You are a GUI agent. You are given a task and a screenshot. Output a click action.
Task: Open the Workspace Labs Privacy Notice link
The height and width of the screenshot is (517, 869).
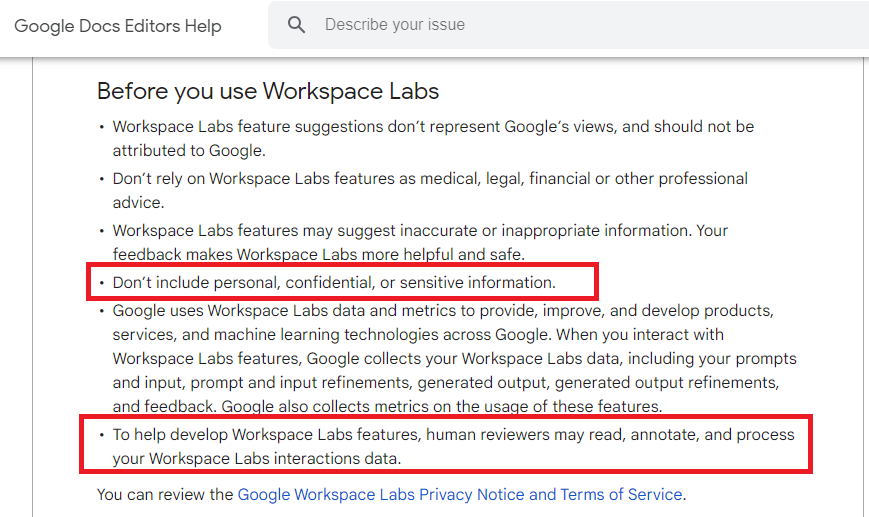click(460, 494)
